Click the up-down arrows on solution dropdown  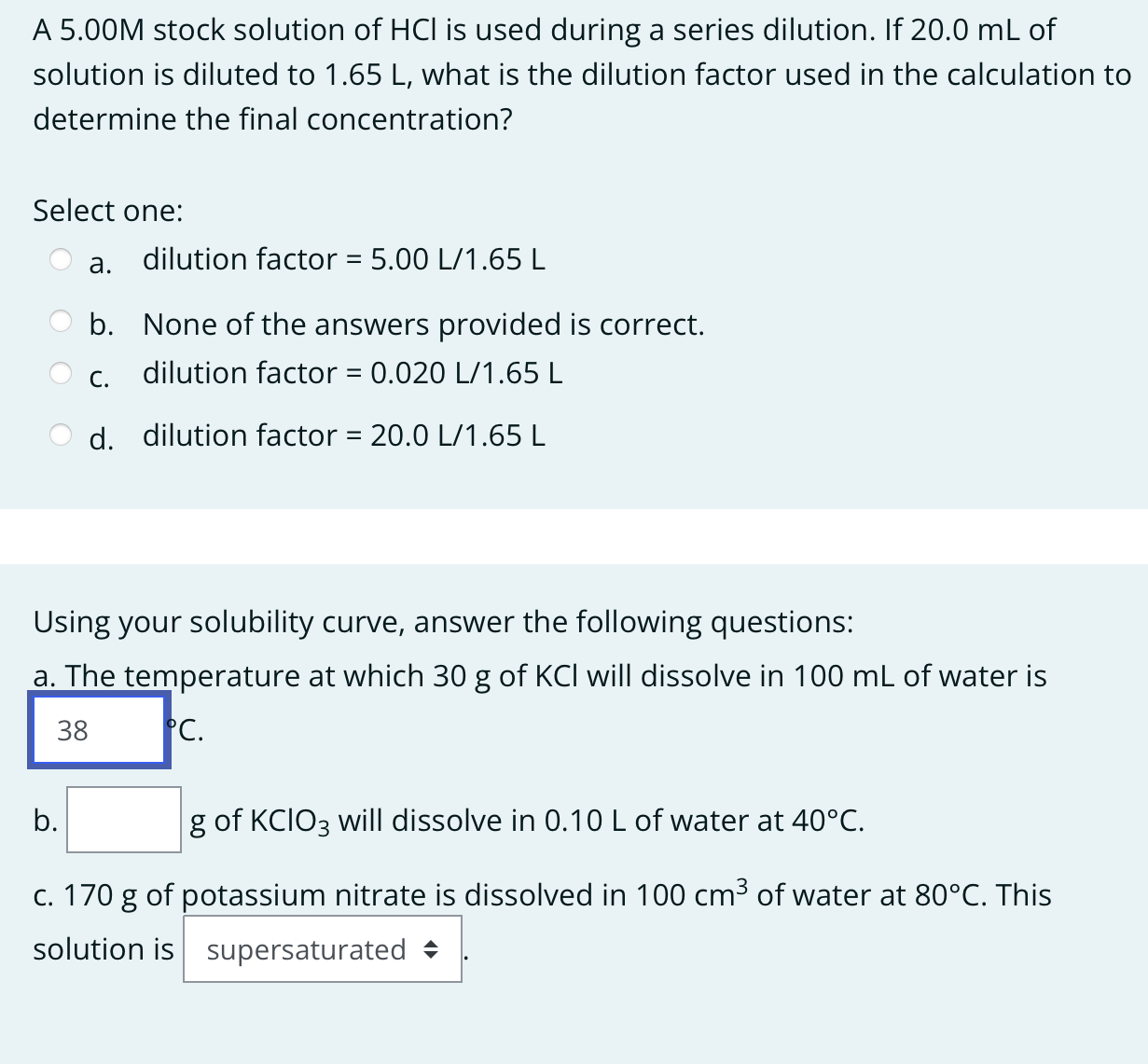(x=430, y=950)
